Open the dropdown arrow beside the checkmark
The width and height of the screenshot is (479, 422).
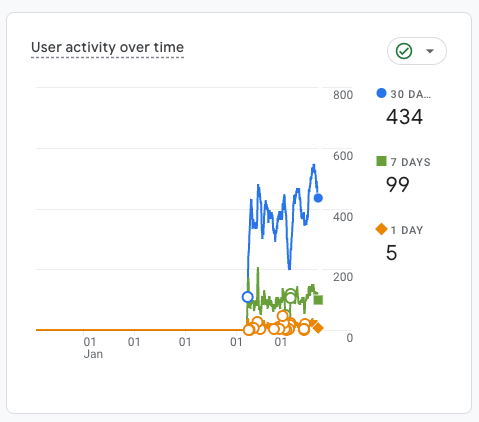click(430, 51)
